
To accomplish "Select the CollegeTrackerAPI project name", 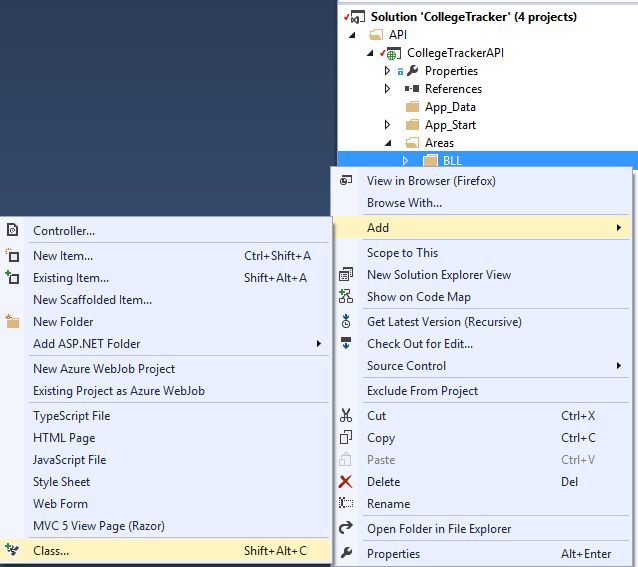I will pyautogui.click(x=455, y=53).
